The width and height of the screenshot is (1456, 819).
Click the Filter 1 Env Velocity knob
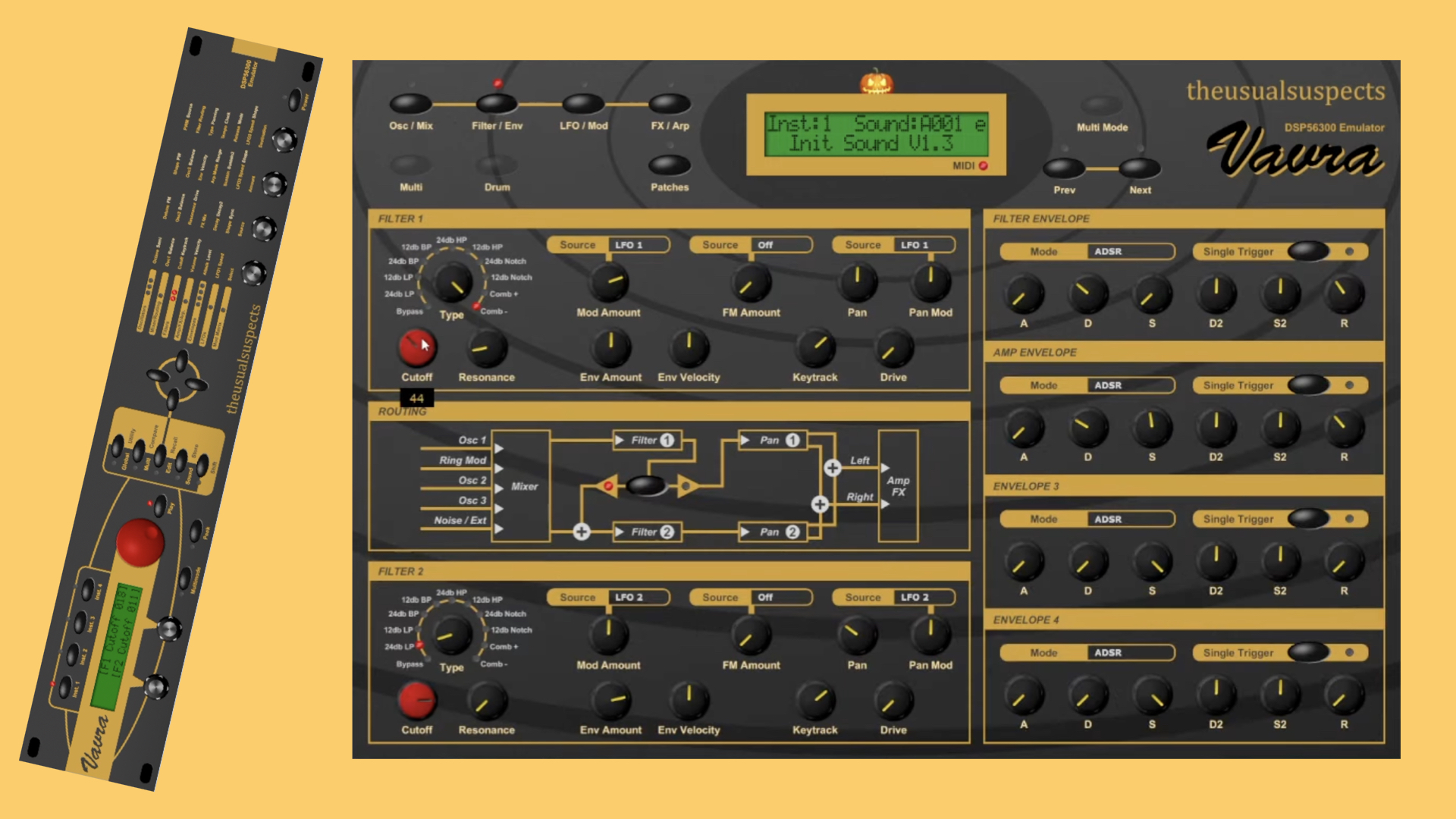(x=689, y=348)
